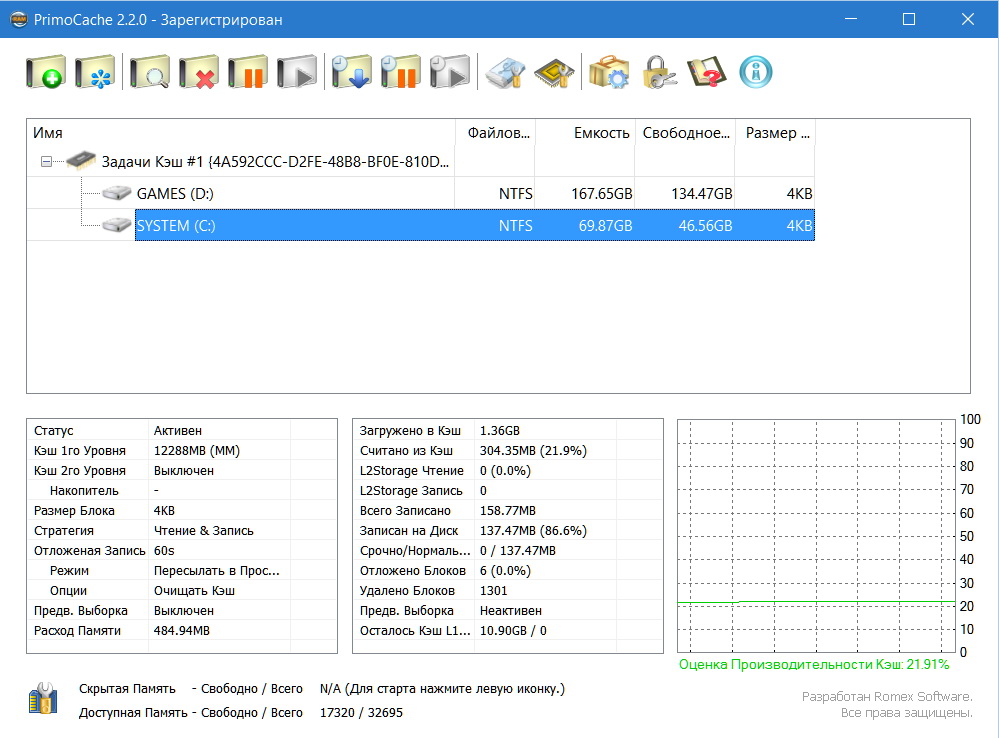The image size is (999, 738).
Task: Click the 484.94MB memory usage value
Action: pyautogui.click(x=182, y=631)
